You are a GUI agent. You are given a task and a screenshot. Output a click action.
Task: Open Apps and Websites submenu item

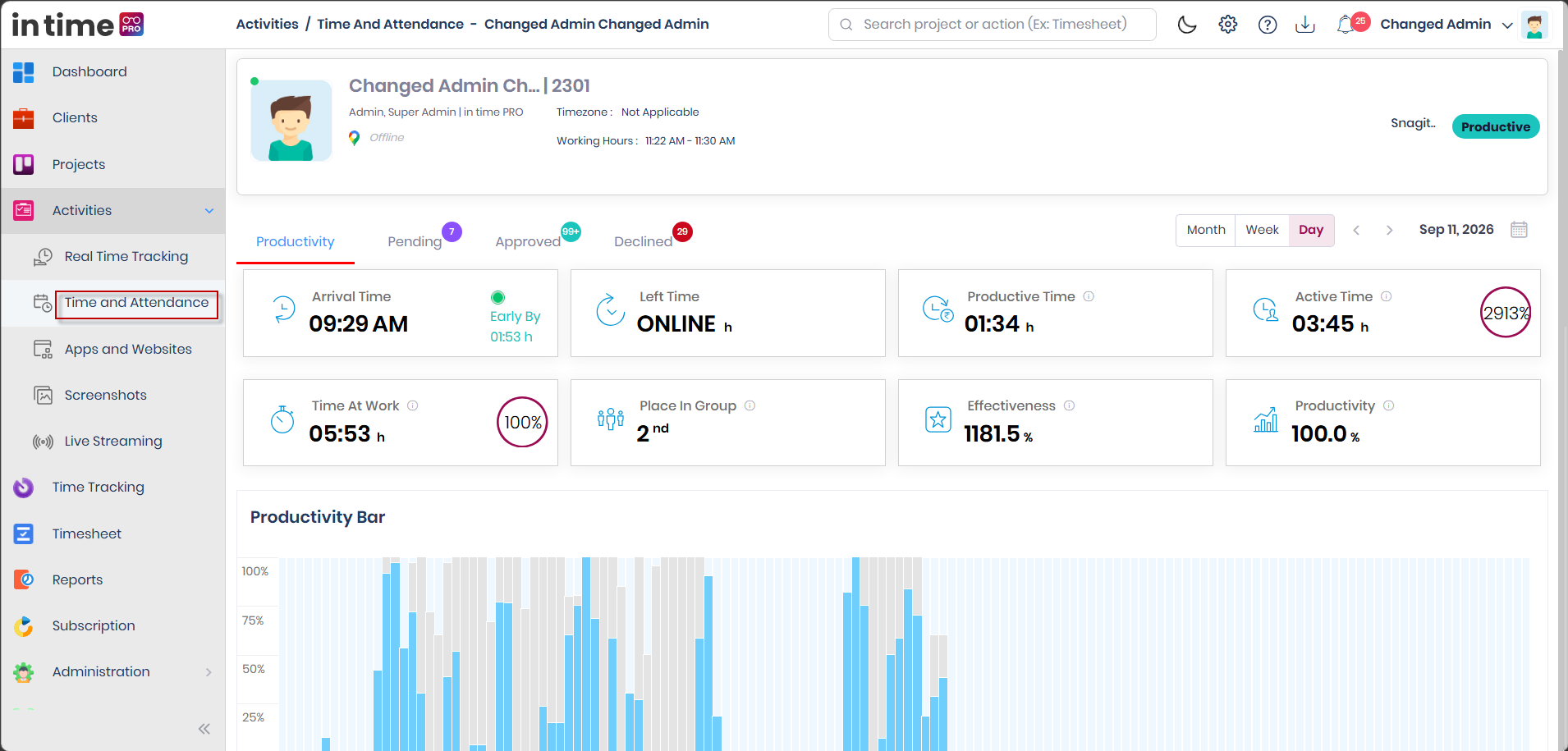coord(128,349)
